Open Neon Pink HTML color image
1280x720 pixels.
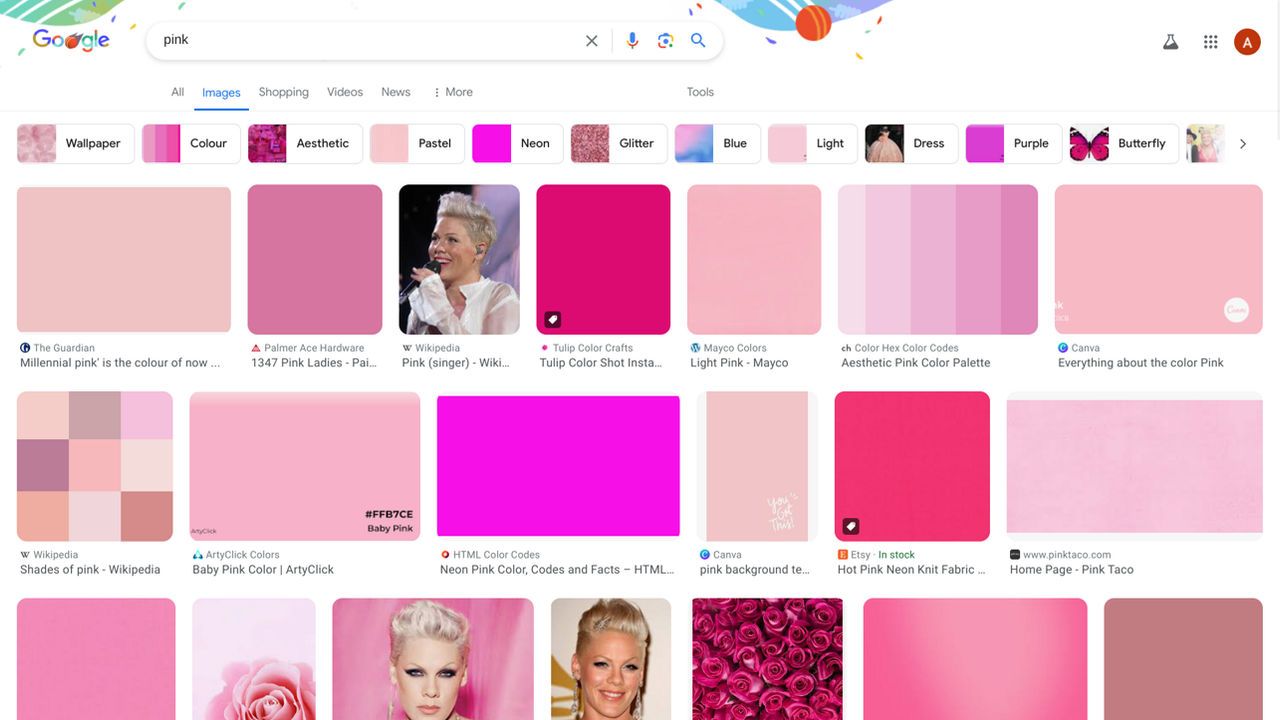558,466
